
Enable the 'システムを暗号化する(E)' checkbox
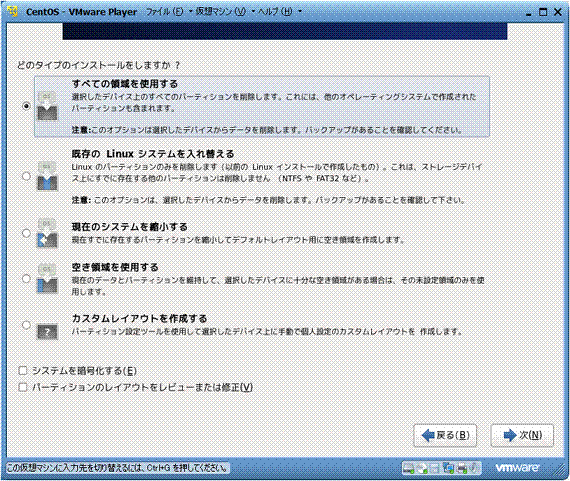pos(23,370)
